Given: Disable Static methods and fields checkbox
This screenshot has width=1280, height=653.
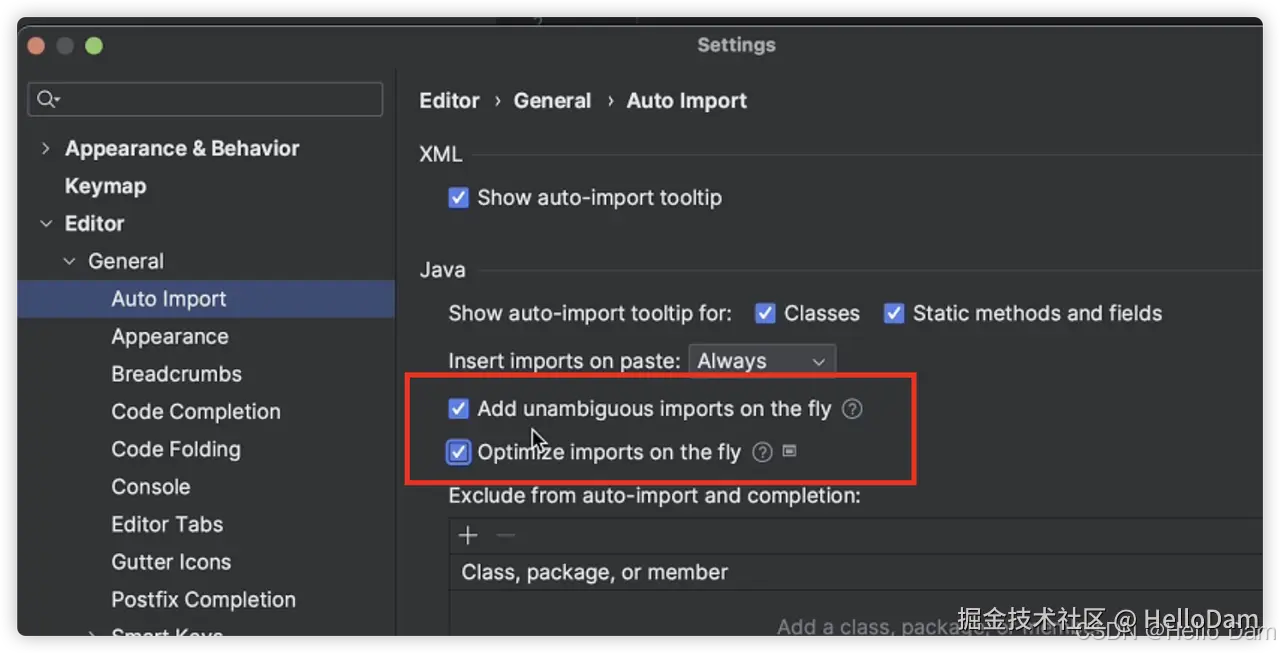Looking at the screenshot, I should pyautogui.click(x=894, y=314).
